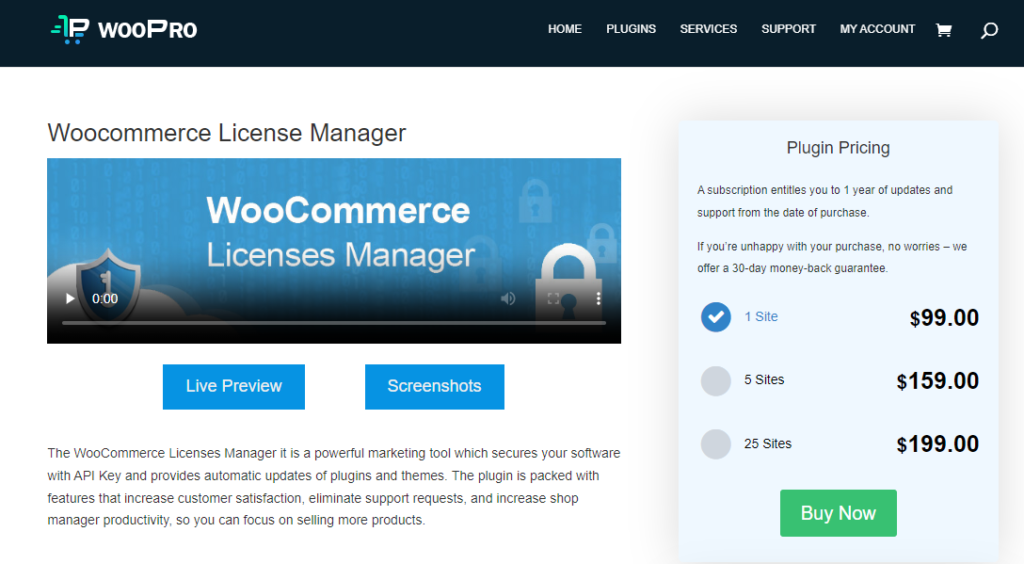Screen dimensions: 1024x564
Task: Click the green Buy Now button
Action: [838, 513]
